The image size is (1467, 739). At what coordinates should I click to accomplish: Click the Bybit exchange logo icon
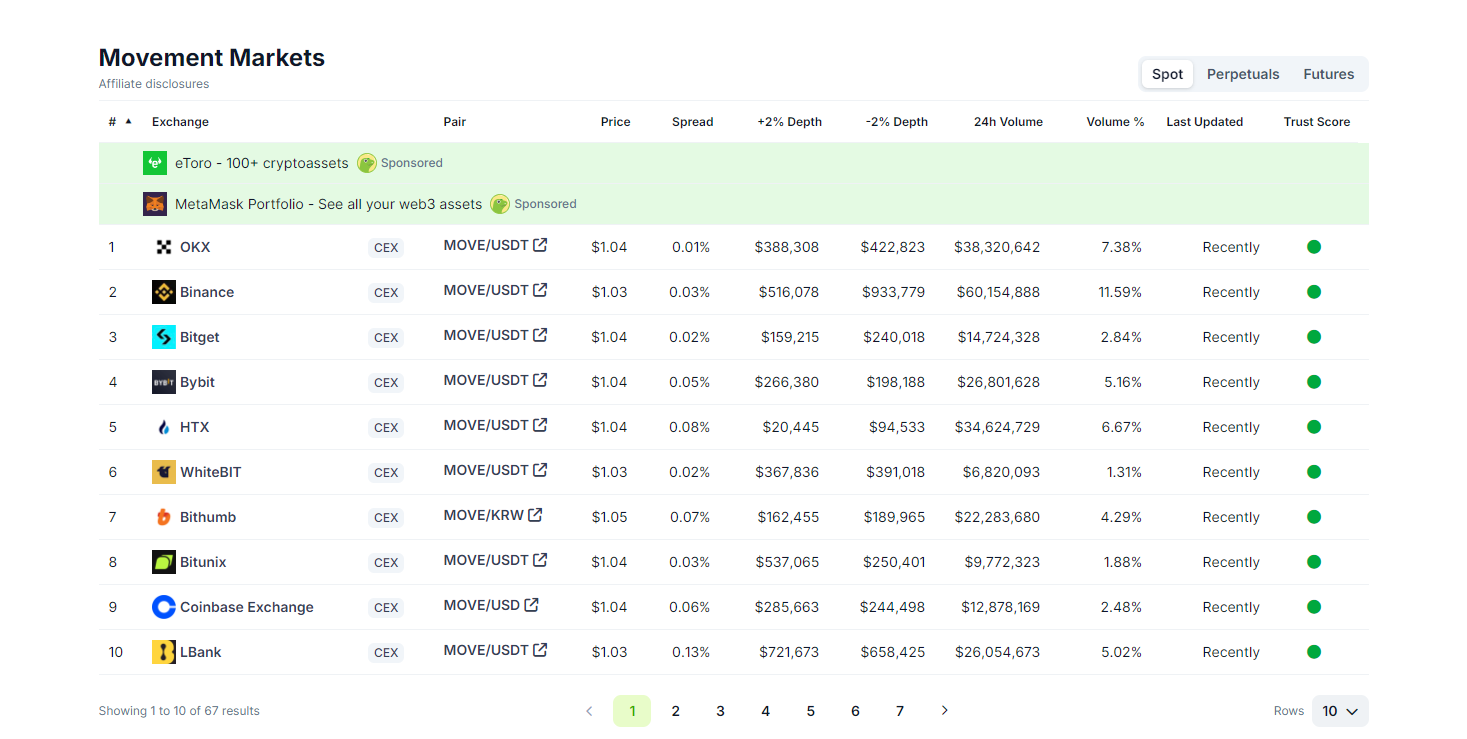click(164, 382)
